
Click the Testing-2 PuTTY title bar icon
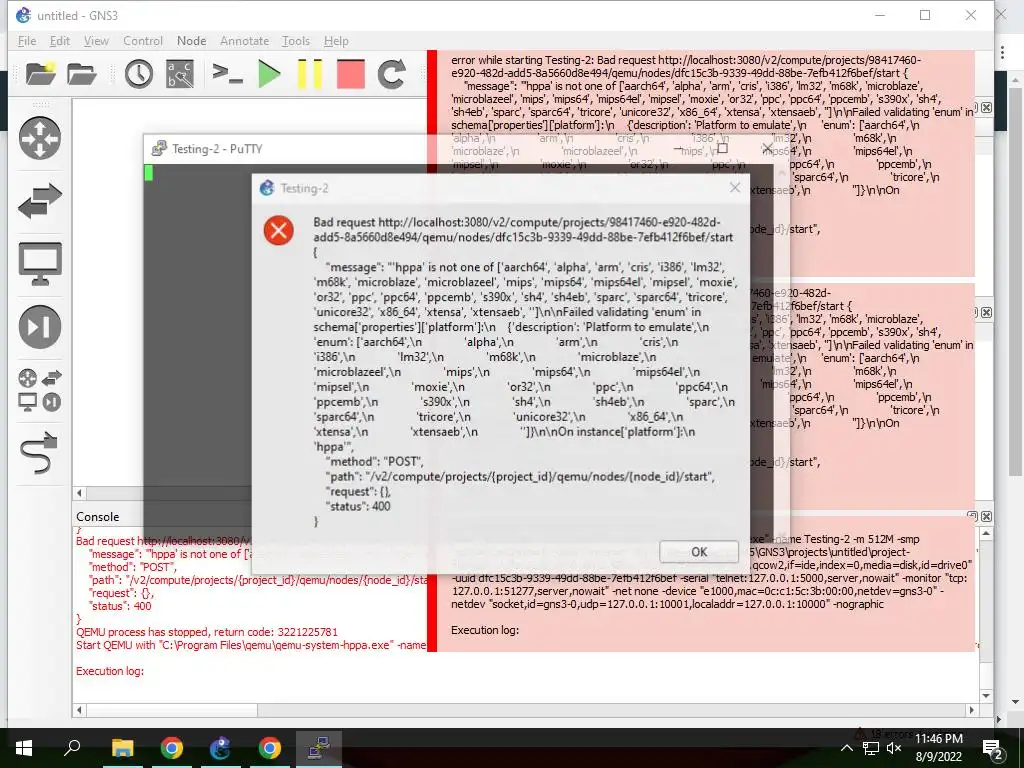159,148
